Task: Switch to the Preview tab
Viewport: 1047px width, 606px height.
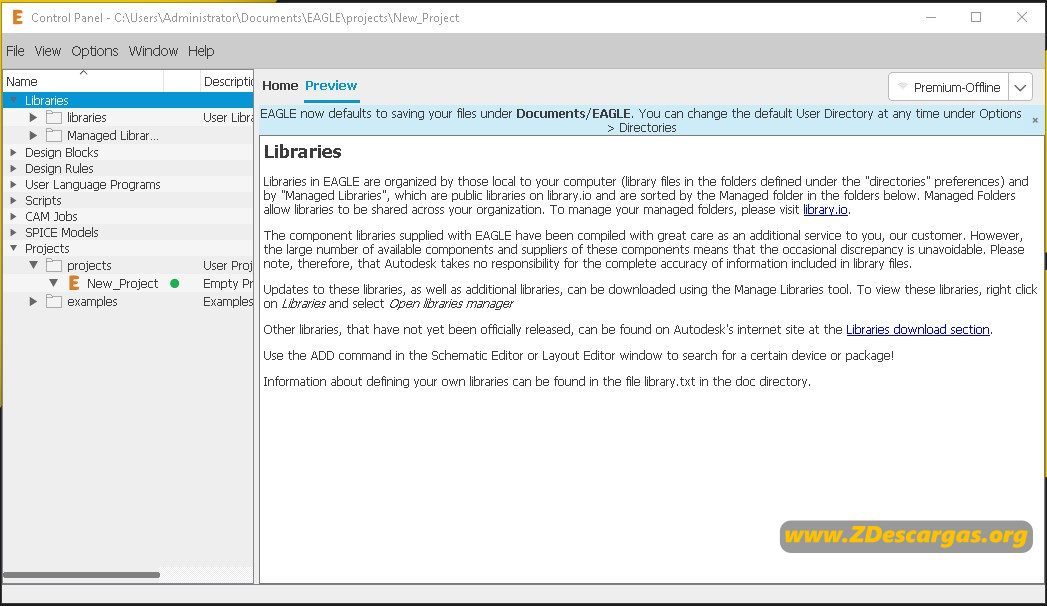Action: point(331,85)
